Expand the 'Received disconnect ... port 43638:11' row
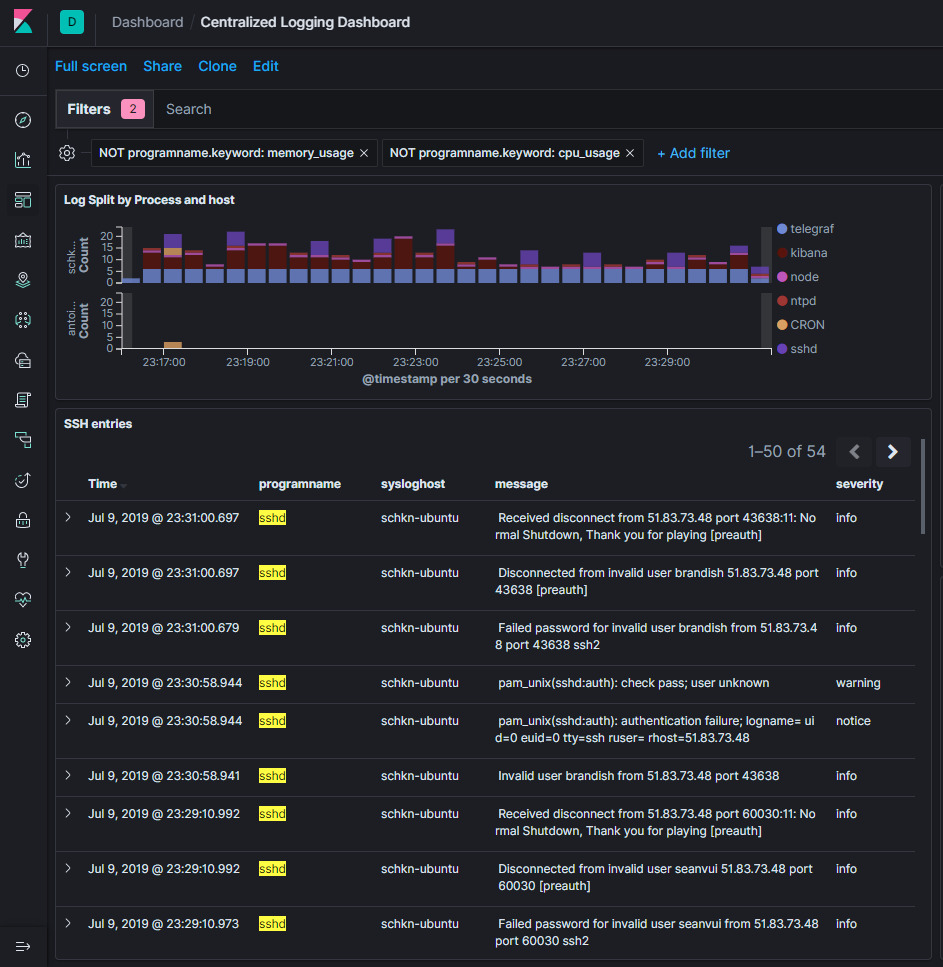Screen dimensions: 943x967 tap(68, 517)
